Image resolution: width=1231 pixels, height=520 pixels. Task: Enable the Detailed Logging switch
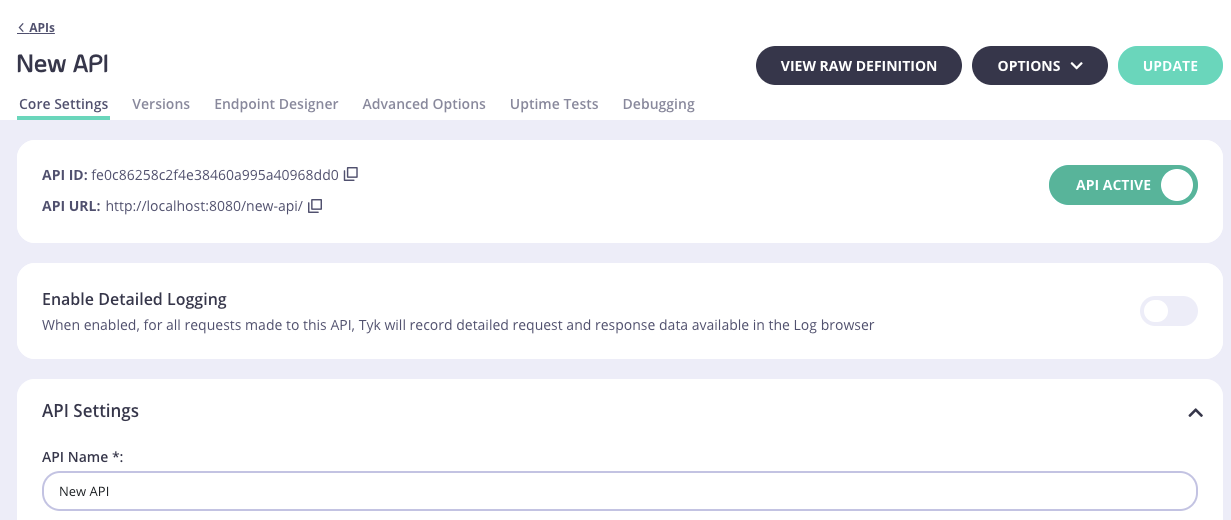pyautogui.click(x=1168, y=311)
